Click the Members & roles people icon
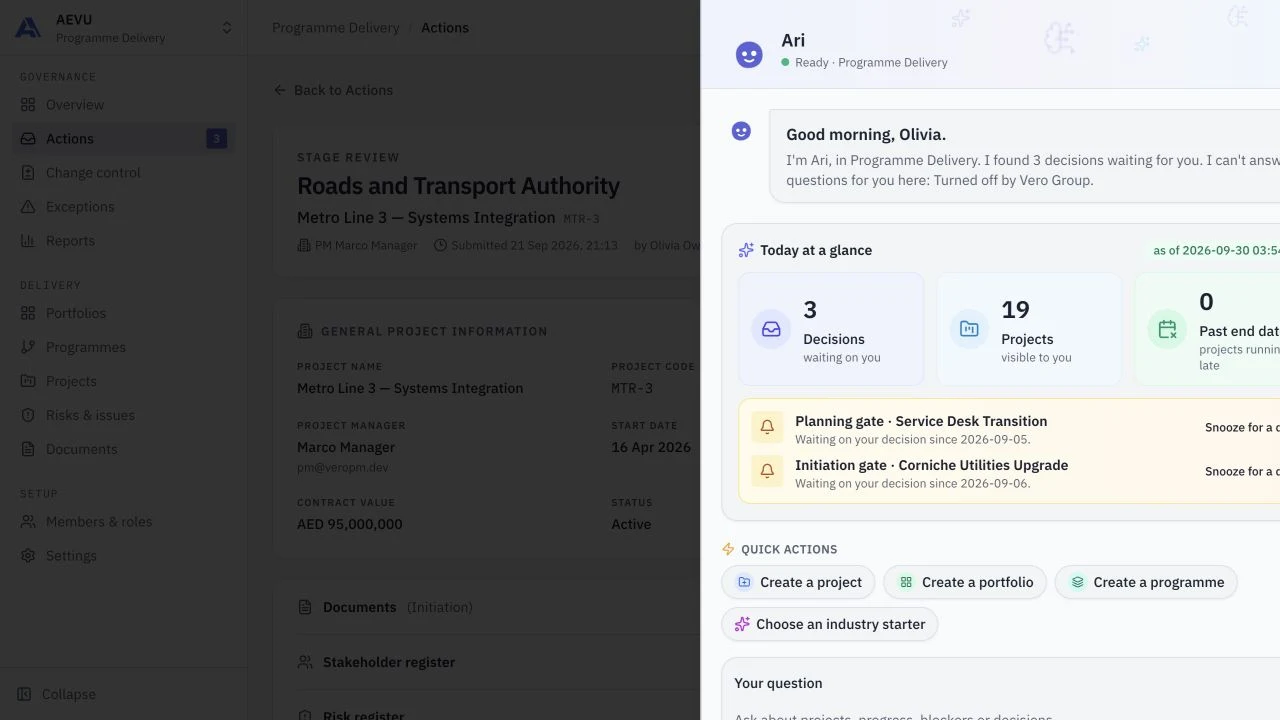This screenshot has width=1280, height=720. click(28, 522)
